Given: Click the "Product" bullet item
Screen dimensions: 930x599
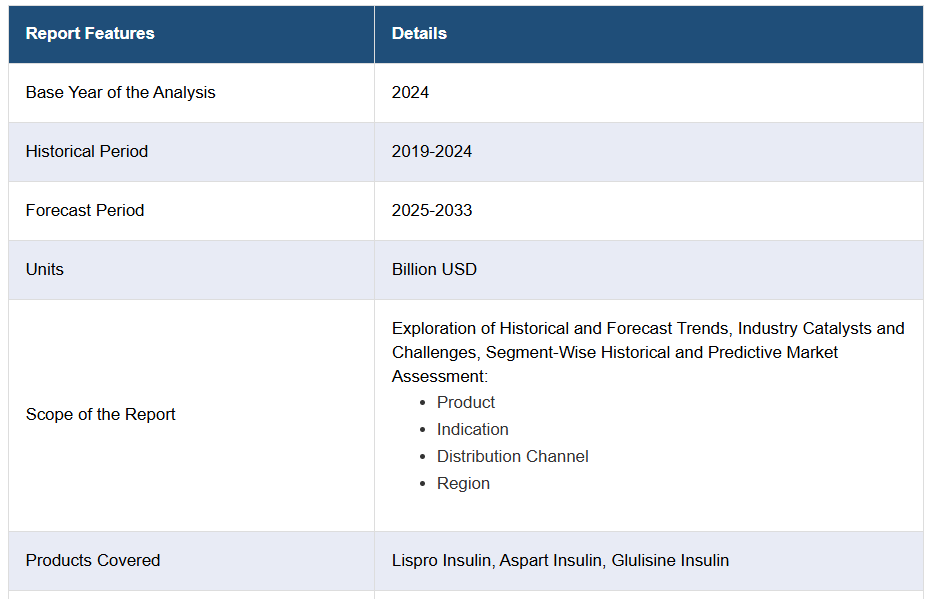Looking at the screenshot, I should point(466,403).
